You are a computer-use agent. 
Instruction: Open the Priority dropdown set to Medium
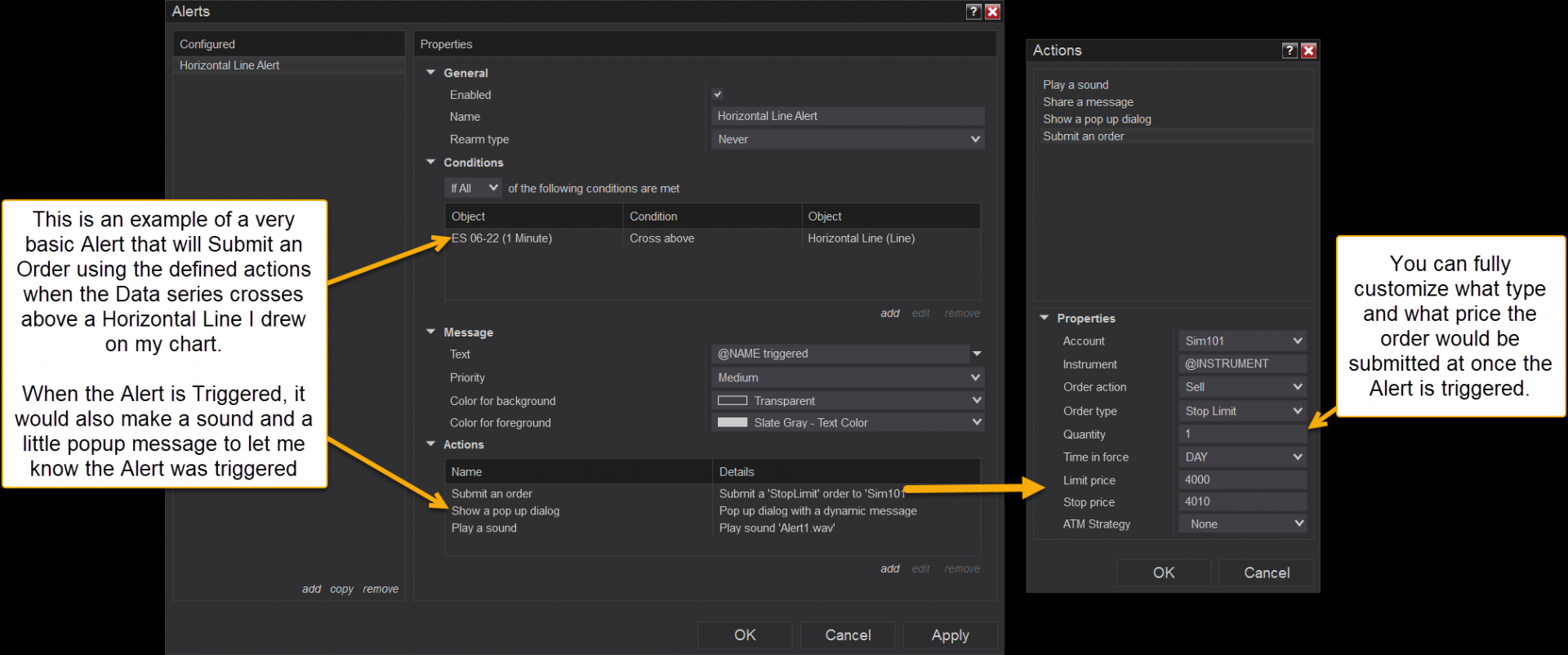pos(848,377)
